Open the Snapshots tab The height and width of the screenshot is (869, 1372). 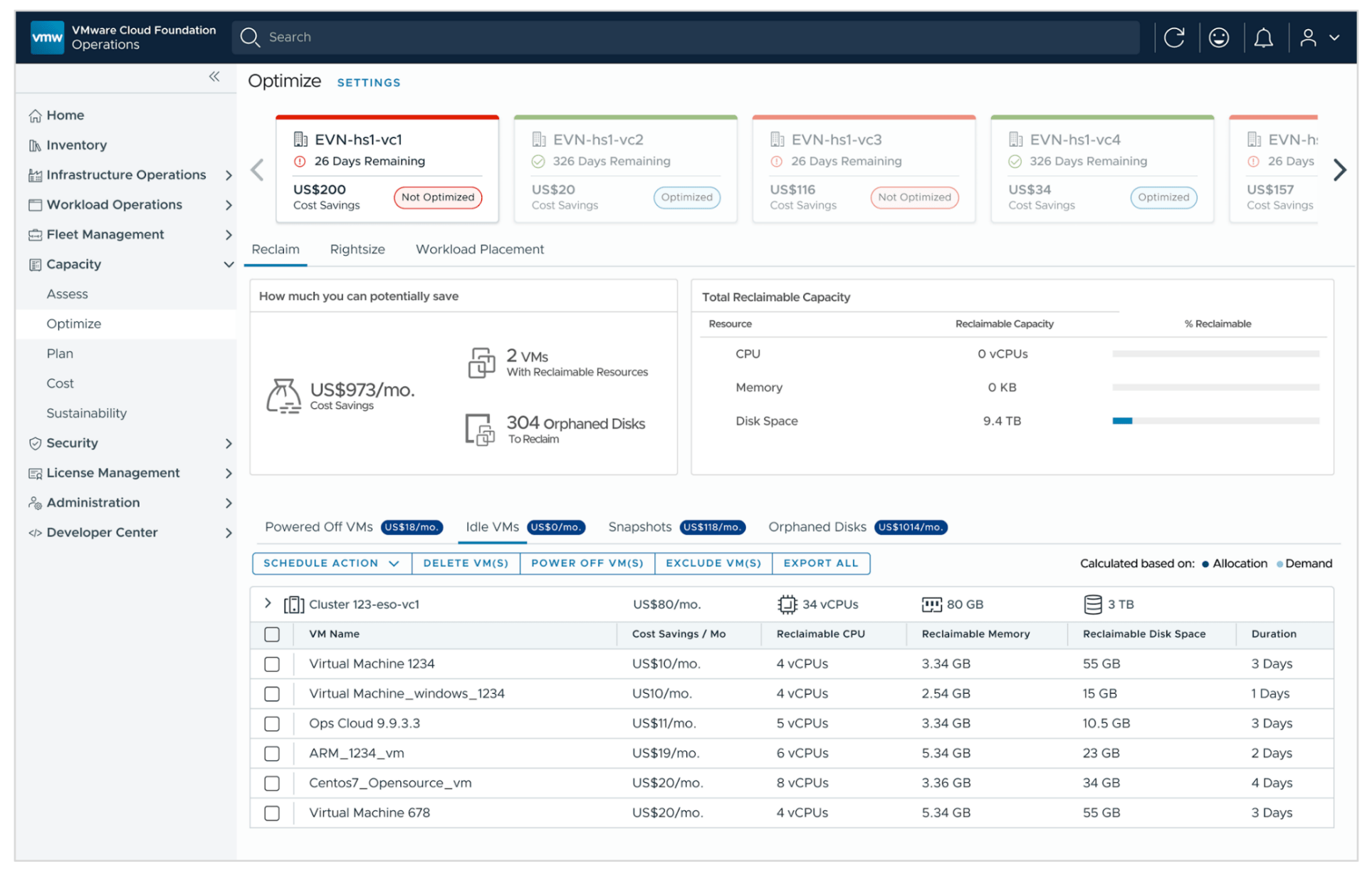click(x=639, y=527)
